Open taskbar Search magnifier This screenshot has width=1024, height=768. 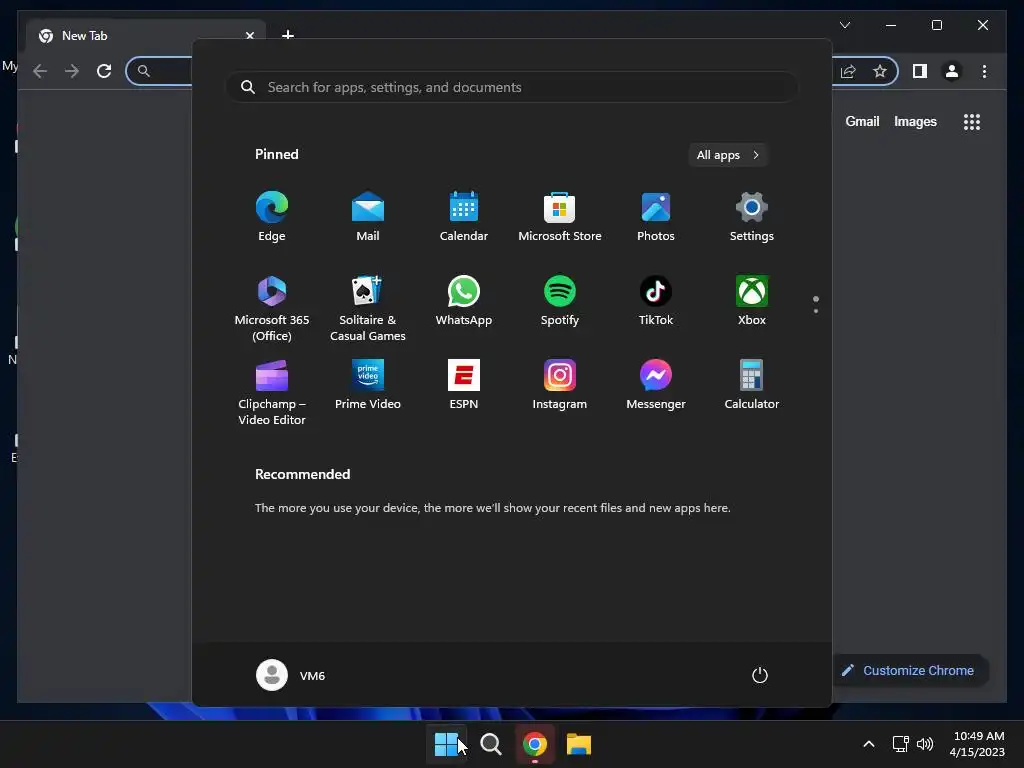pyautogui.click(x=490, y=744)
